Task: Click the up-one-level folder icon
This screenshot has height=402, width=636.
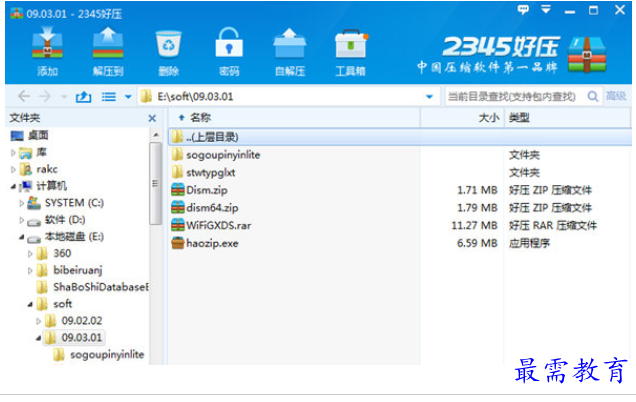Action: tap(83, 97)
